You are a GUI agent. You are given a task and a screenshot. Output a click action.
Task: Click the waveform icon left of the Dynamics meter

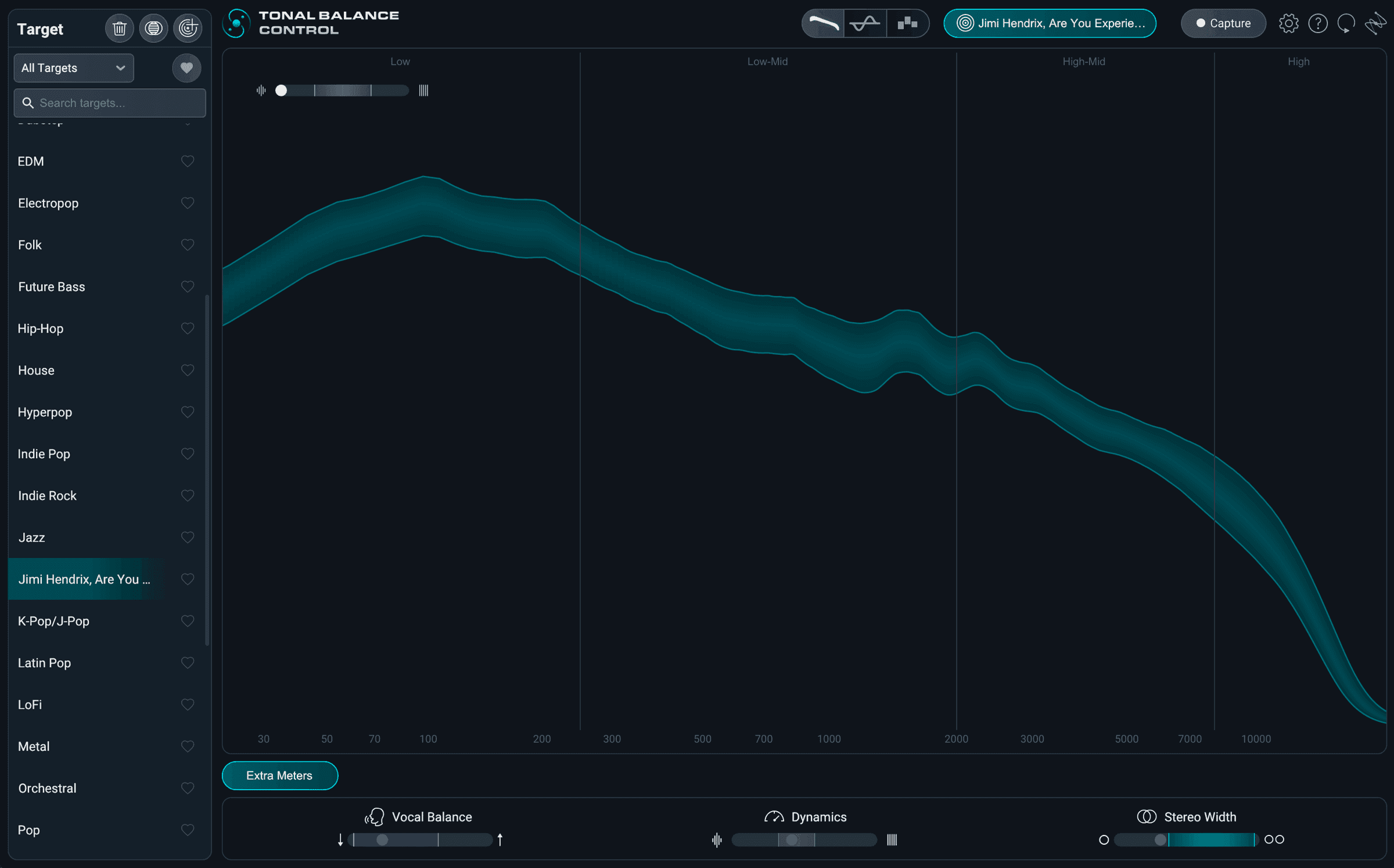pyautogui.click(x=717, y=840)
